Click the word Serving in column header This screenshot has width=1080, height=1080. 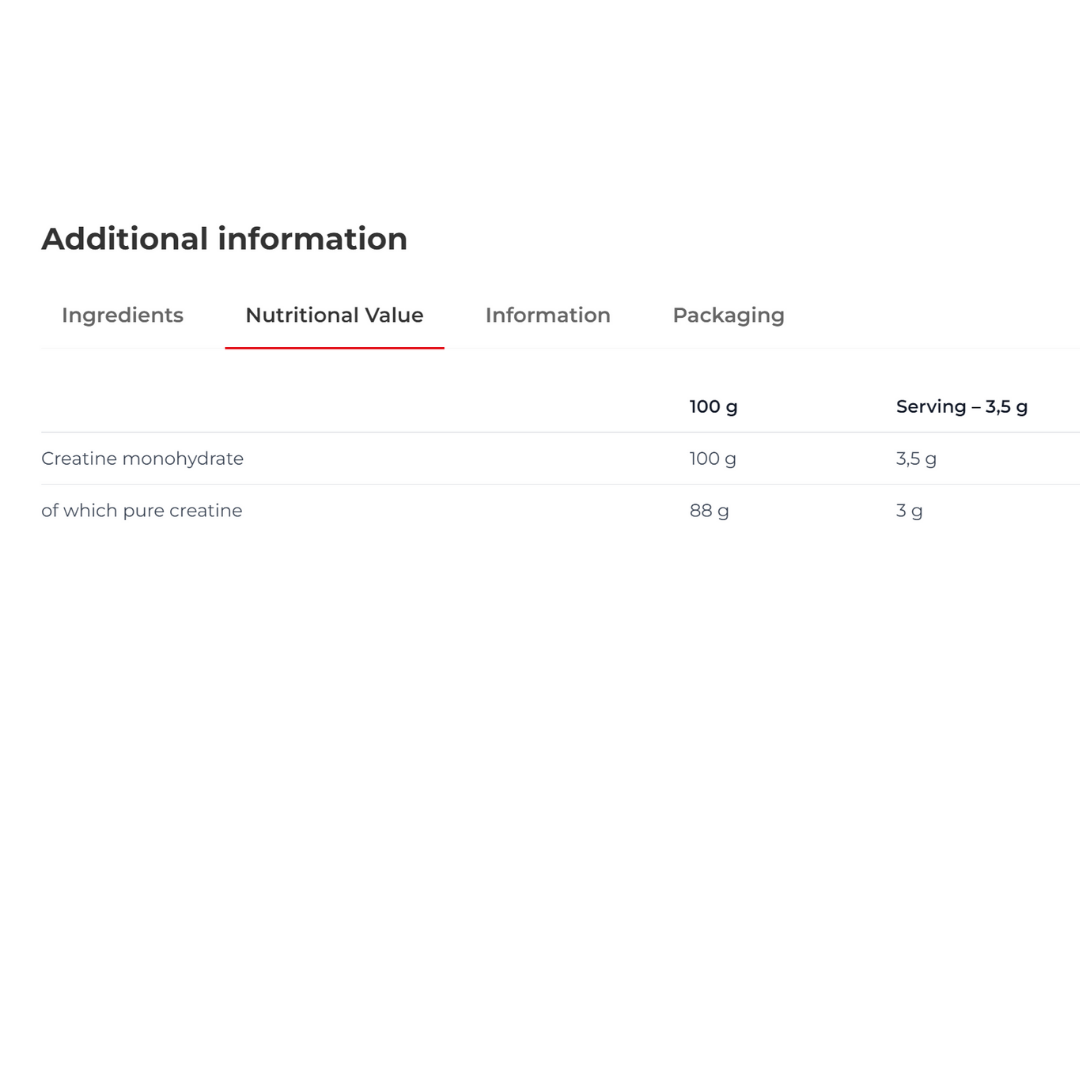931,407
